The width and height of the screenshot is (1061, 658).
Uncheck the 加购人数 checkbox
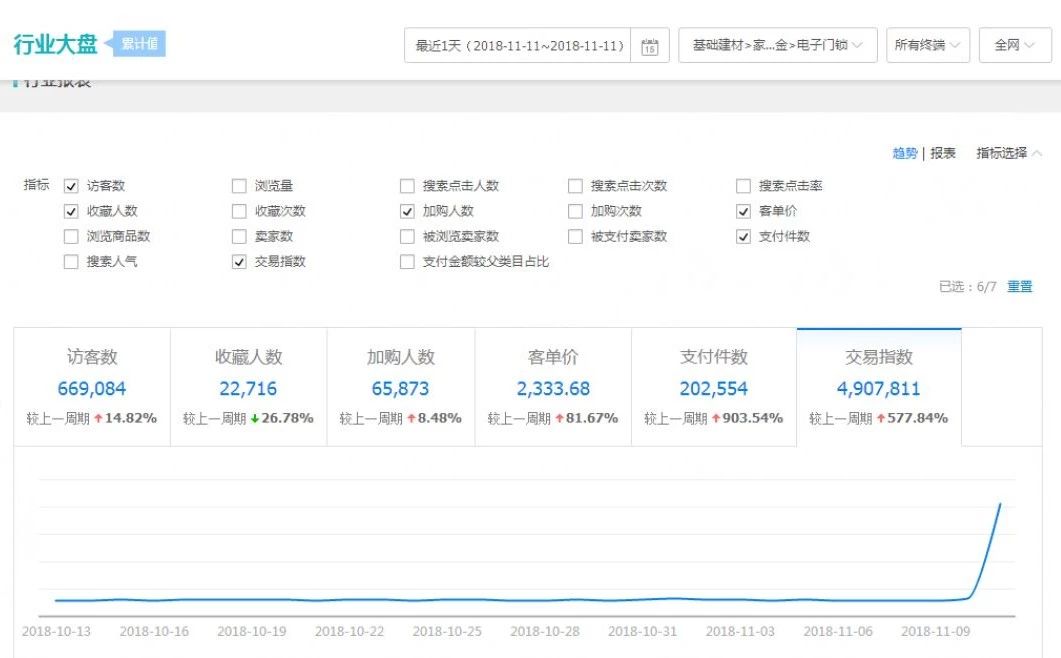[407, 211]
